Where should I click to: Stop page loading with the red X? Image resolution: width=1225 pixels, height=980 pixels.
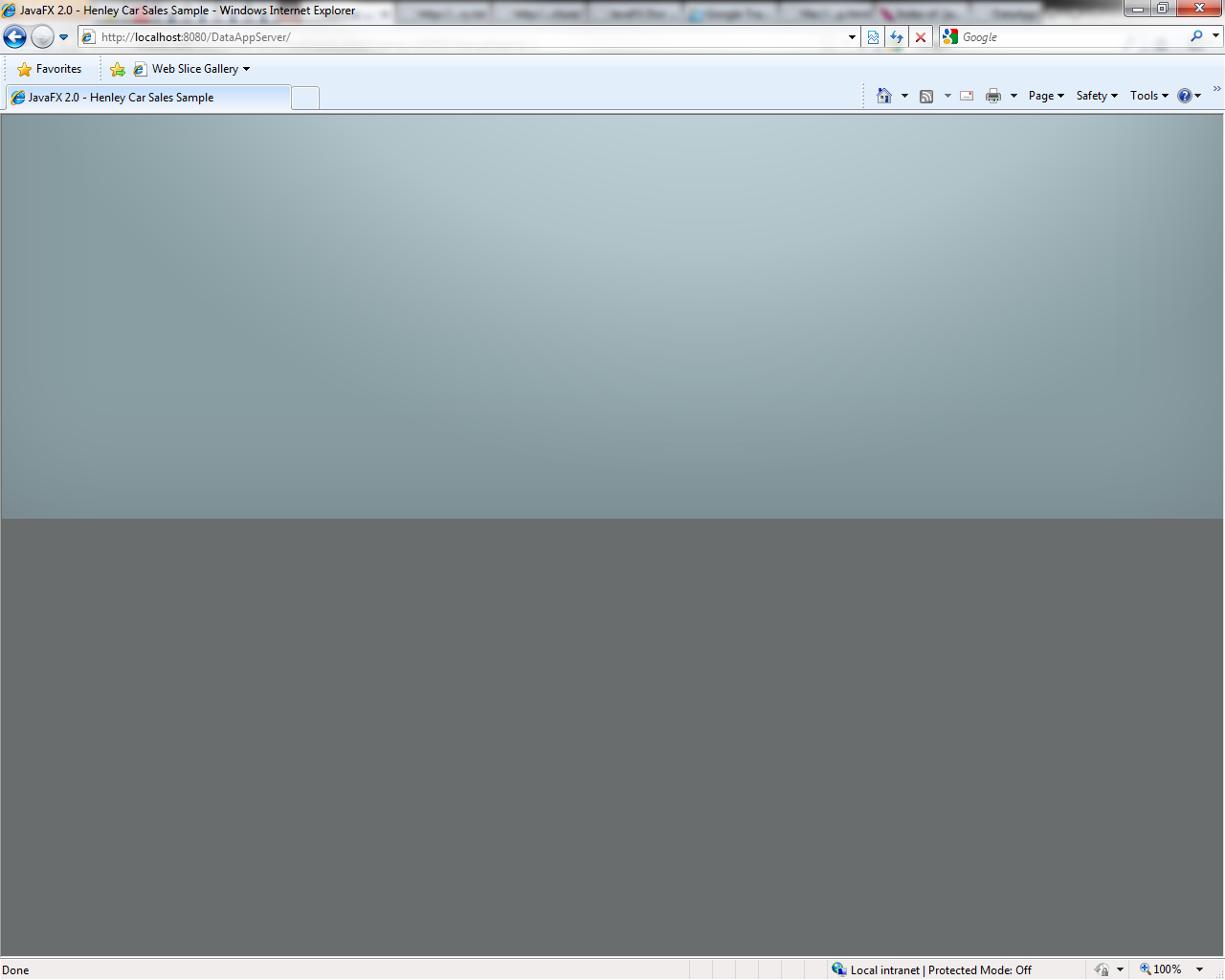click(921, 37)
